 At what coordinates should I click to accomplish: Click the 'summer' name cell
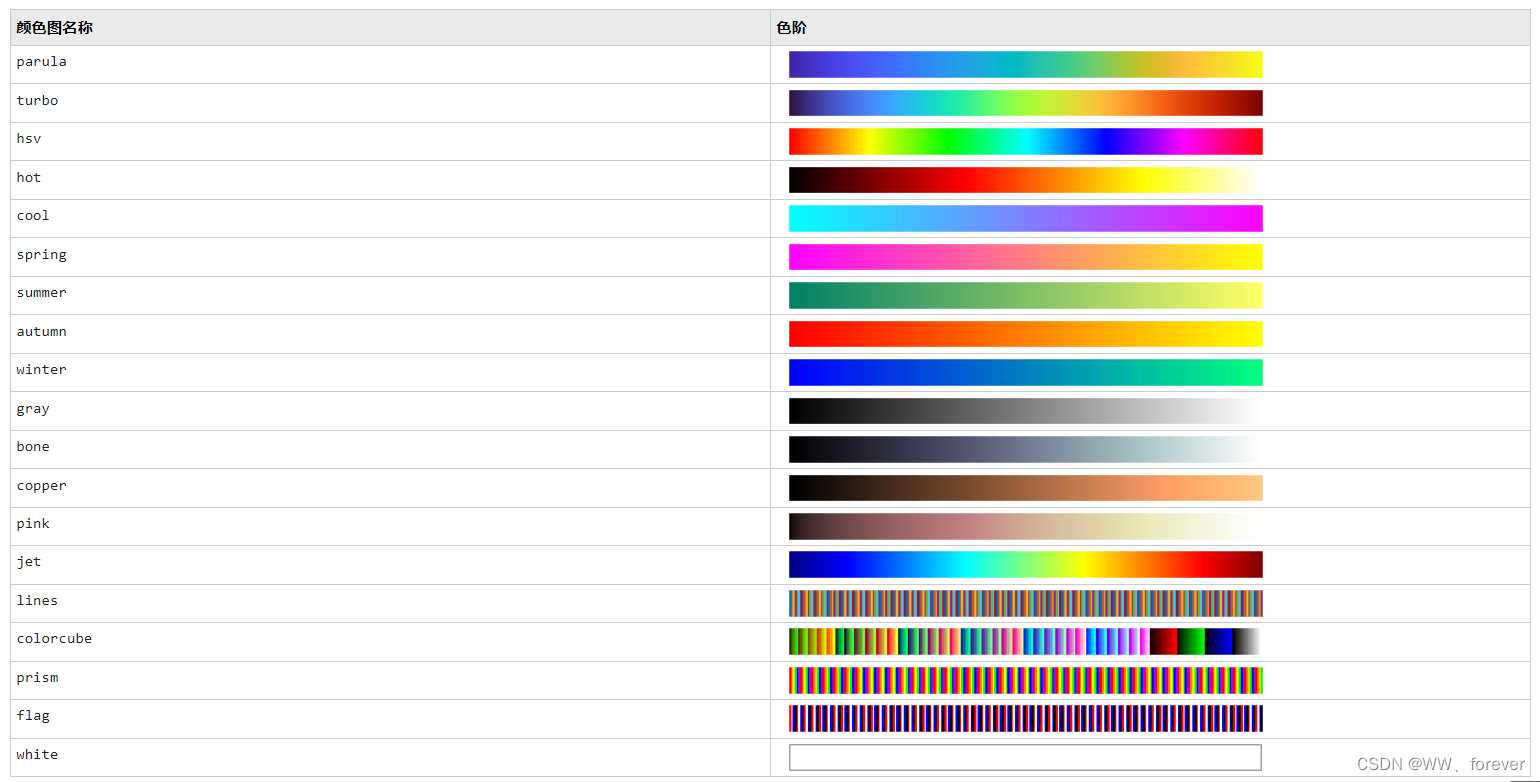click(x=390, y=295)
